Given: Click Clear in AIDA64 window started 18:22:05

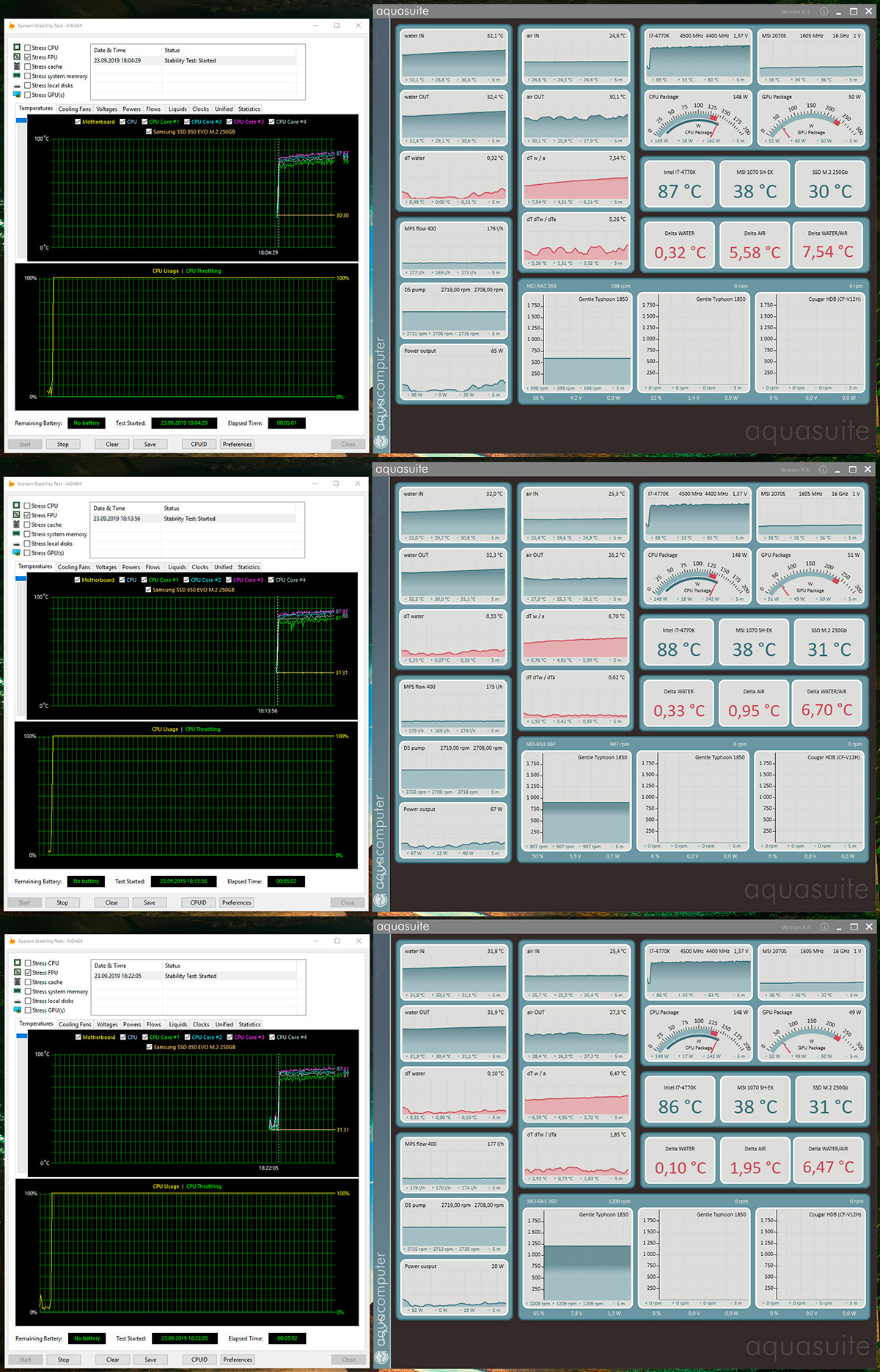Looking at the screenshot, I should (x=112, y=1360).
